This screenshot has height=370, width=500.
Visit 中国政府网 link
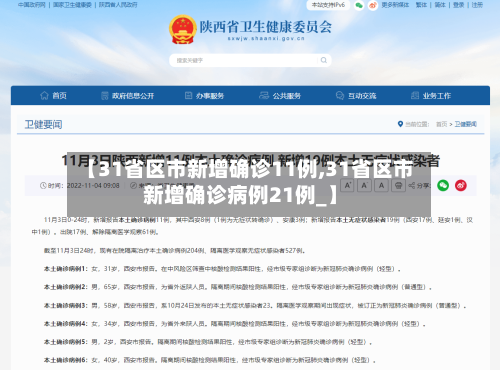point(32,5)
